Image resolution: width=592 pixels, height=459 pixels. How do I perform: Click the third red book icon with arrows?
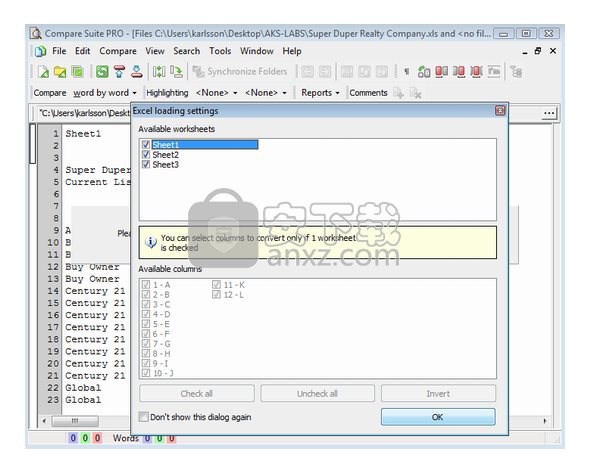476,72
